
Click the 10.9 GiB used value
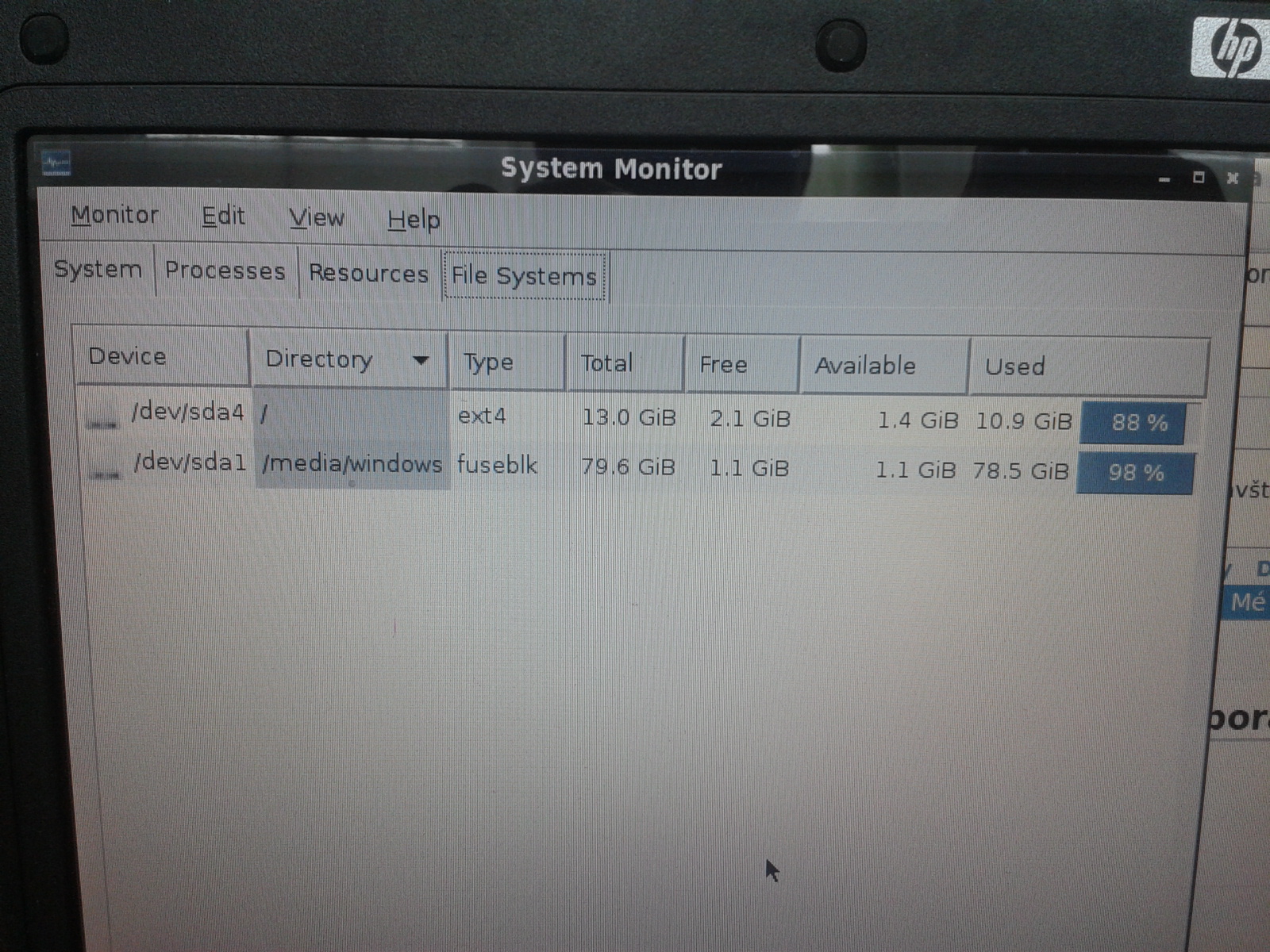click(1024, 421)
